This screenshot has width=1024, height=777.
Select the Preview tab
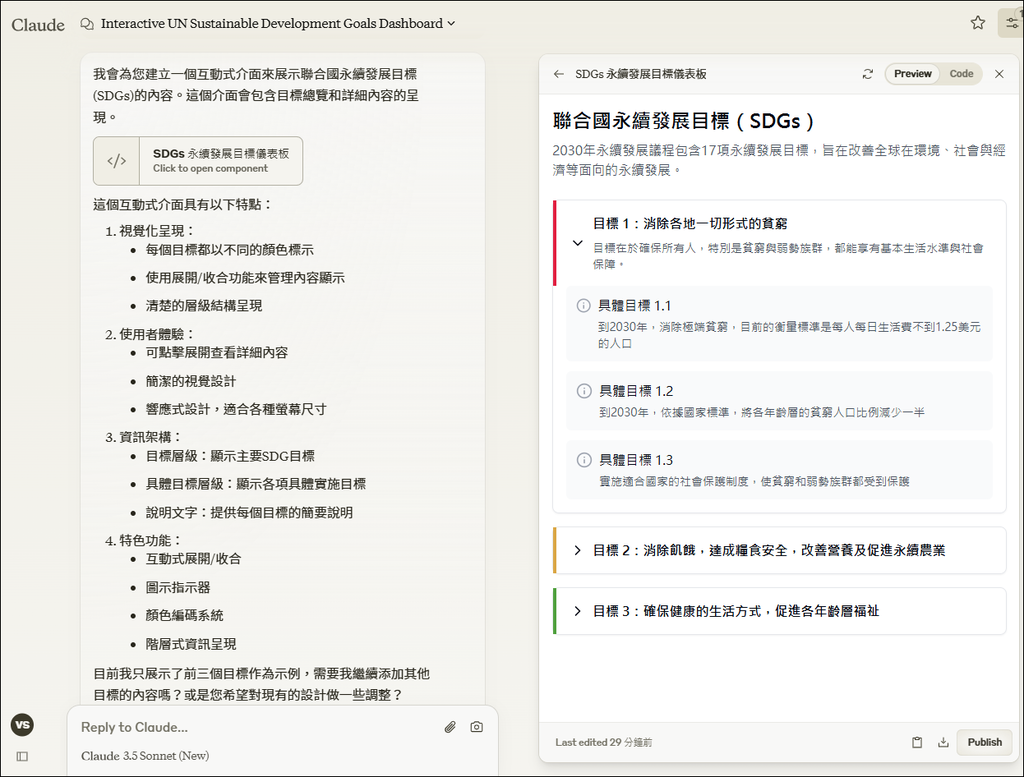[914, 74]
